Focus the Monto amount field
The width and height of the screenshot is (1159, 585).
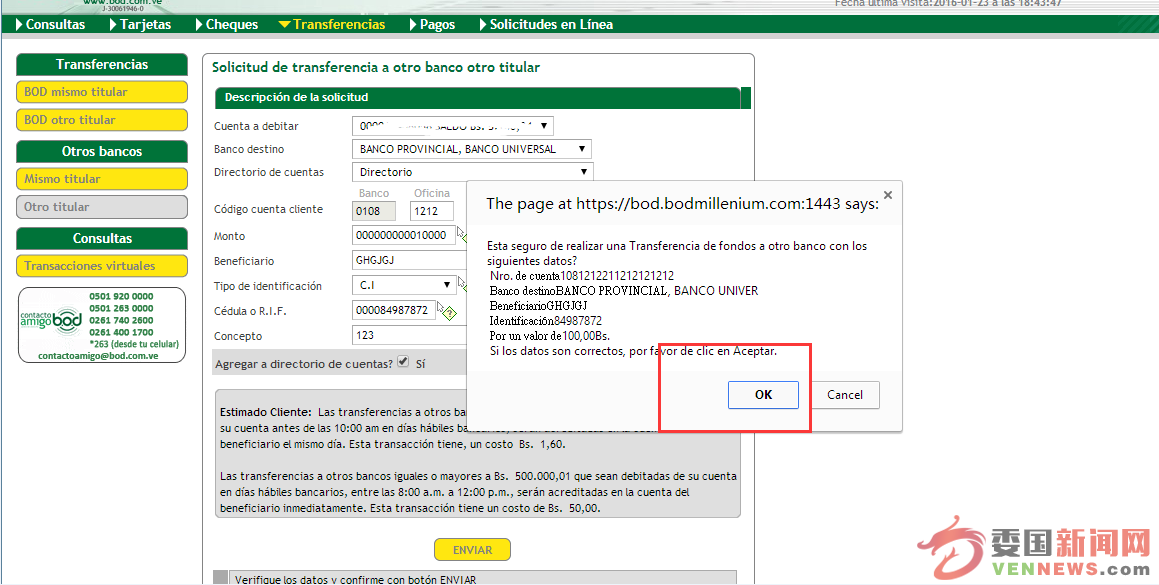pyautogui.click(x=404, y=236)
